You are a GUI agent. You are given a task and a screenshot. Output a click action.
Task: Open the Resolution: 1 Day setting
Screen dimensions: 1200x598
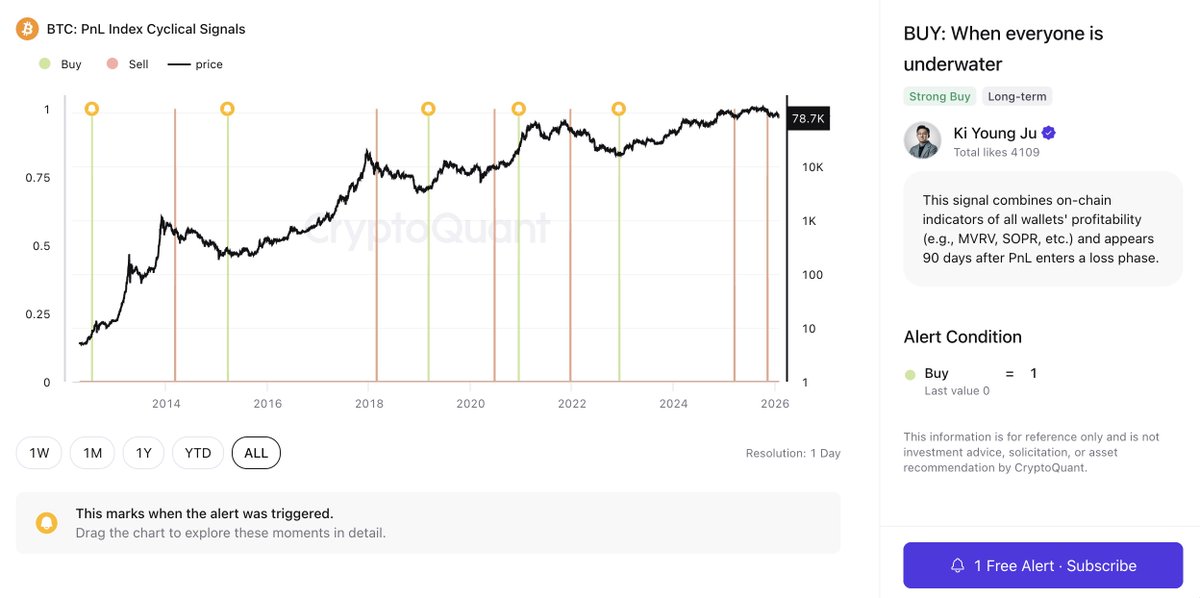click(793, 452)
